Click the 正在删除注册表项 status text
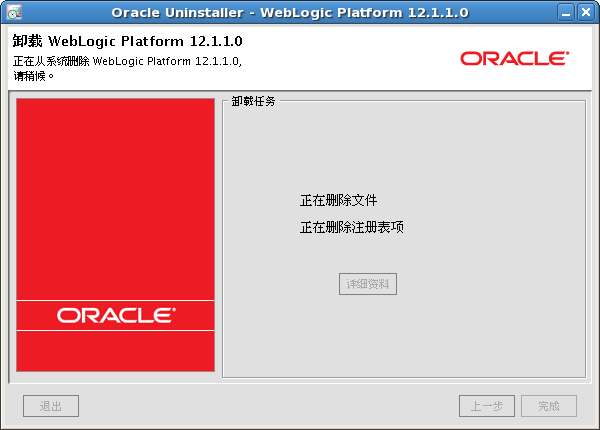The height and width of the screenshot is (430, 600). click(352, 227)
